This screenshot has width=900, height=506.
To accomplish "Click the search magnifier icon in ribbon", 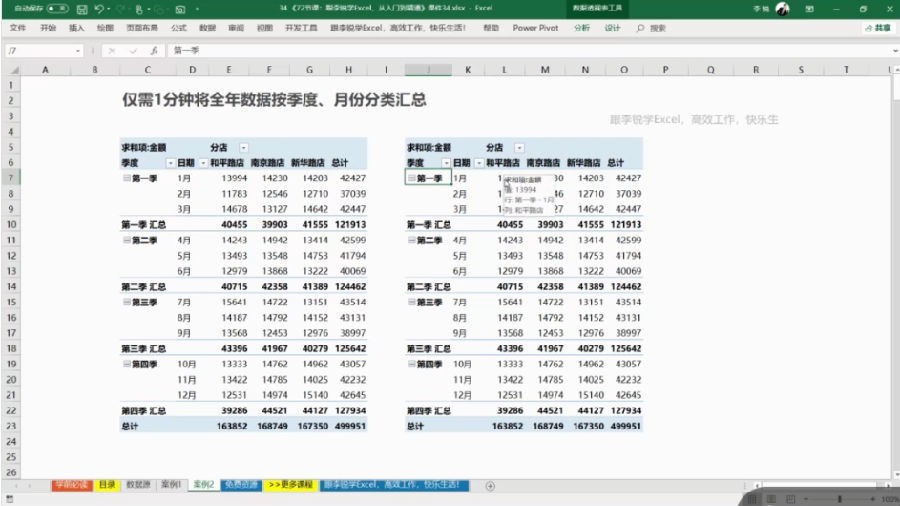I will (640, 28).
